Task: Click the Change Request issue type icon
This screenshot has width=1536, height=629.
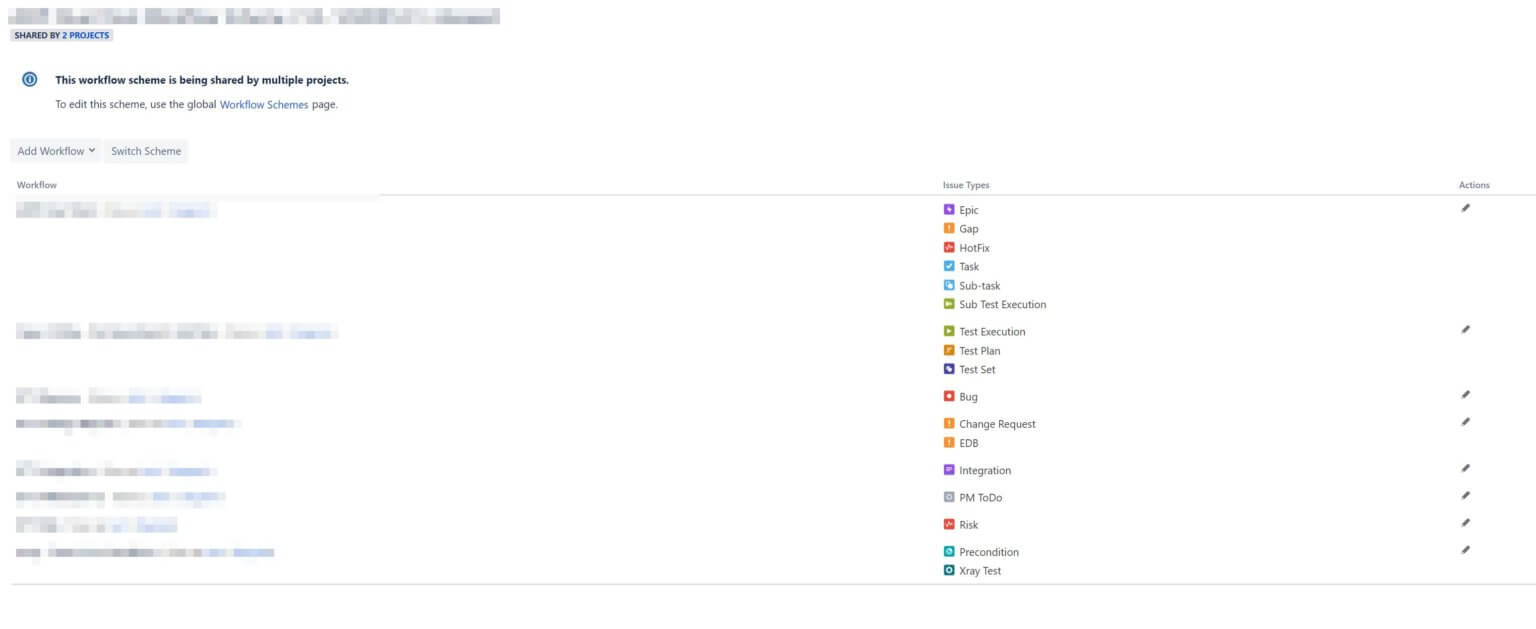Action: pos(949,423)
